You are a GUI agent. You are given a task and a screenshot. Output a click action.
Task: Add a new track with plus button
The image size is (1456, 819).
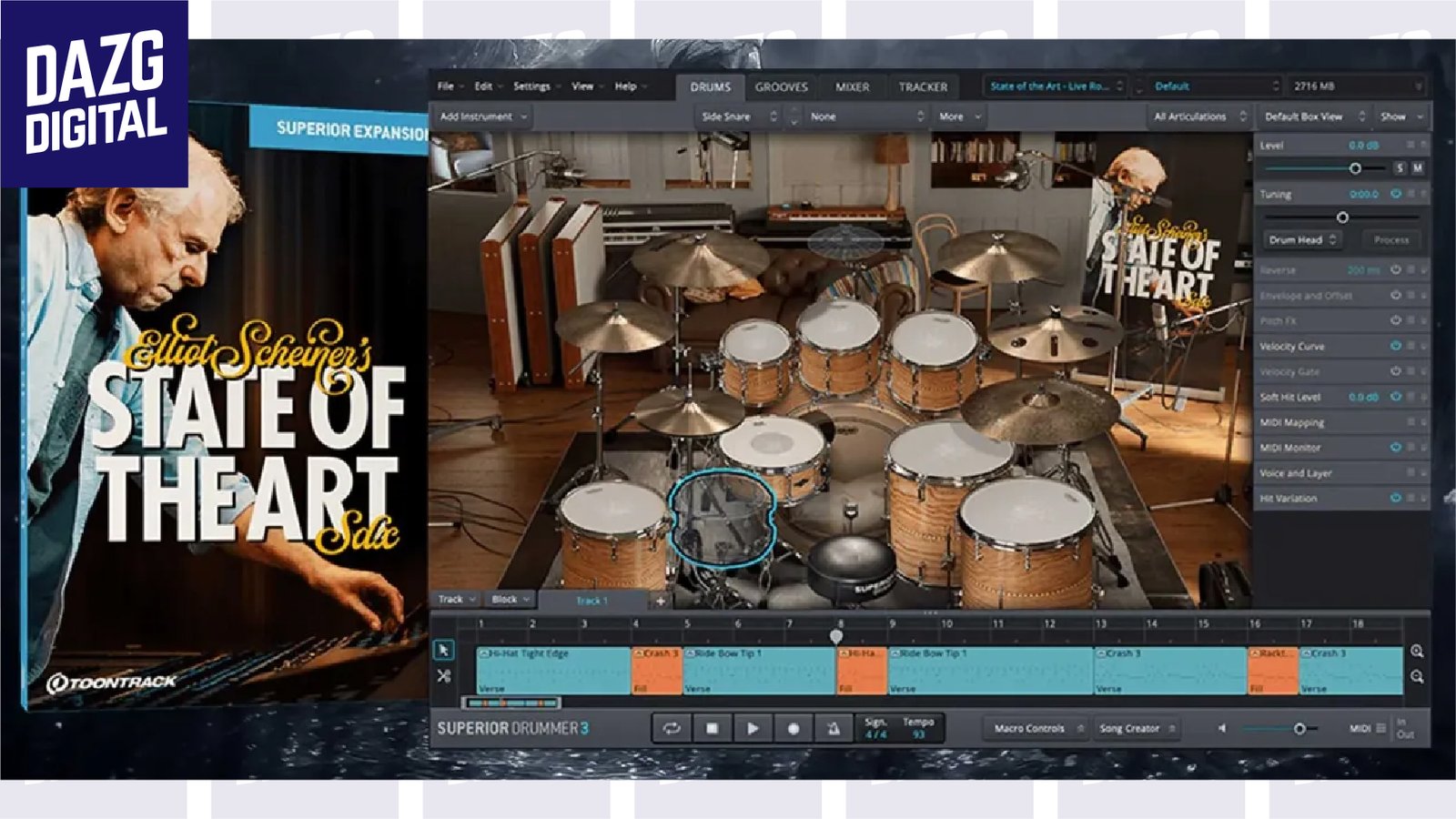(x=661, y=601)
